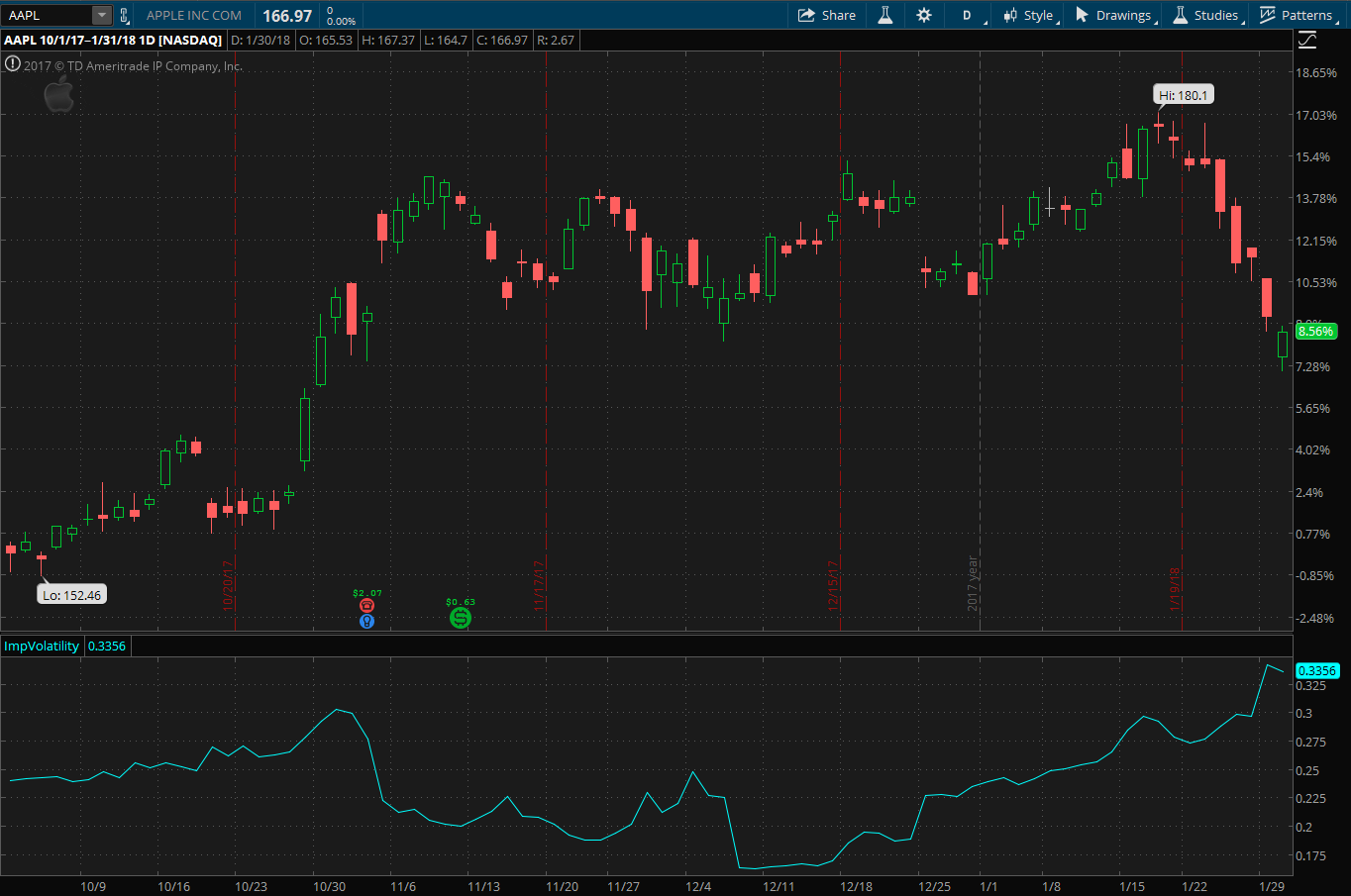The image size is (1351, 896).
Task: Open Edit Studies flask icon beside Share
Action: (885, 15)
